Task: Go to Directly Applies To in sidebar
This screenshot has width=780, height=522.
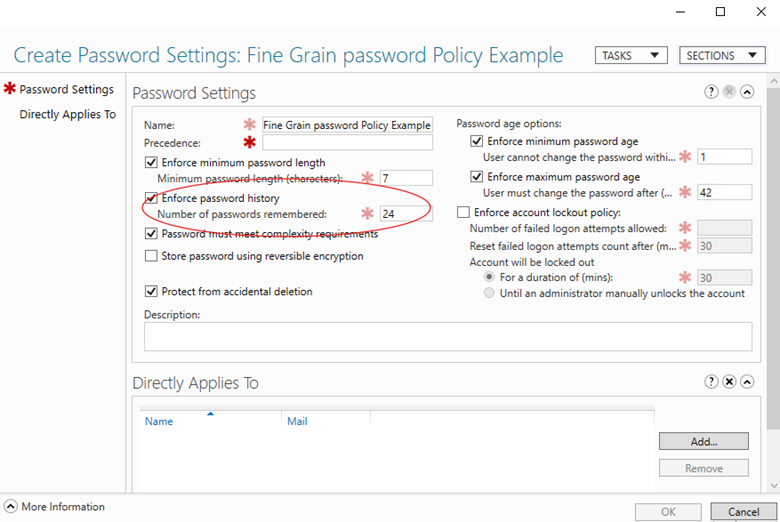Action: [x=68, y=114]
